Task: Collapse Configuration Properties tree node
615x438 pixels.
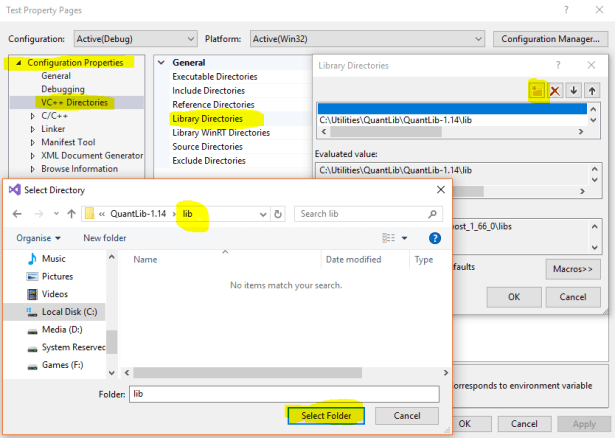Action: pyautogui.click(x=18, y=62)
